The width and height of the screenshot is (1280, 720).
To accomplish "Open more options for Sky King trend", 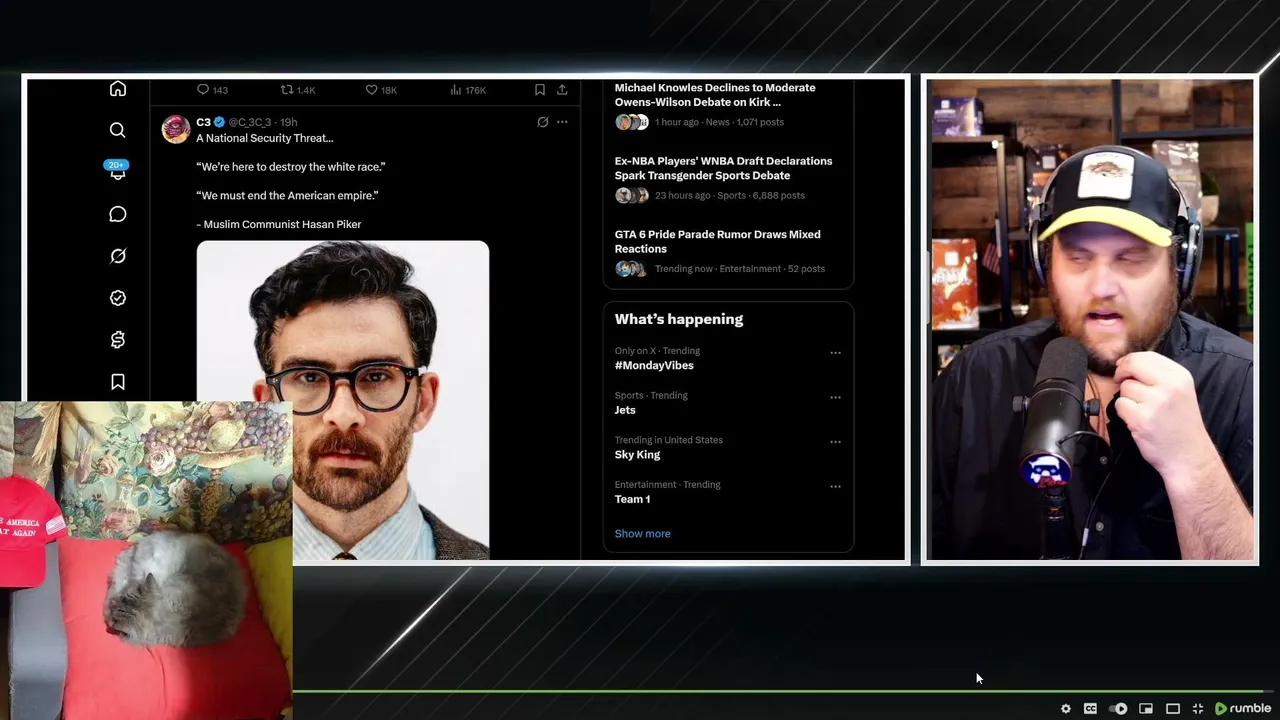I will click(835, 442).
